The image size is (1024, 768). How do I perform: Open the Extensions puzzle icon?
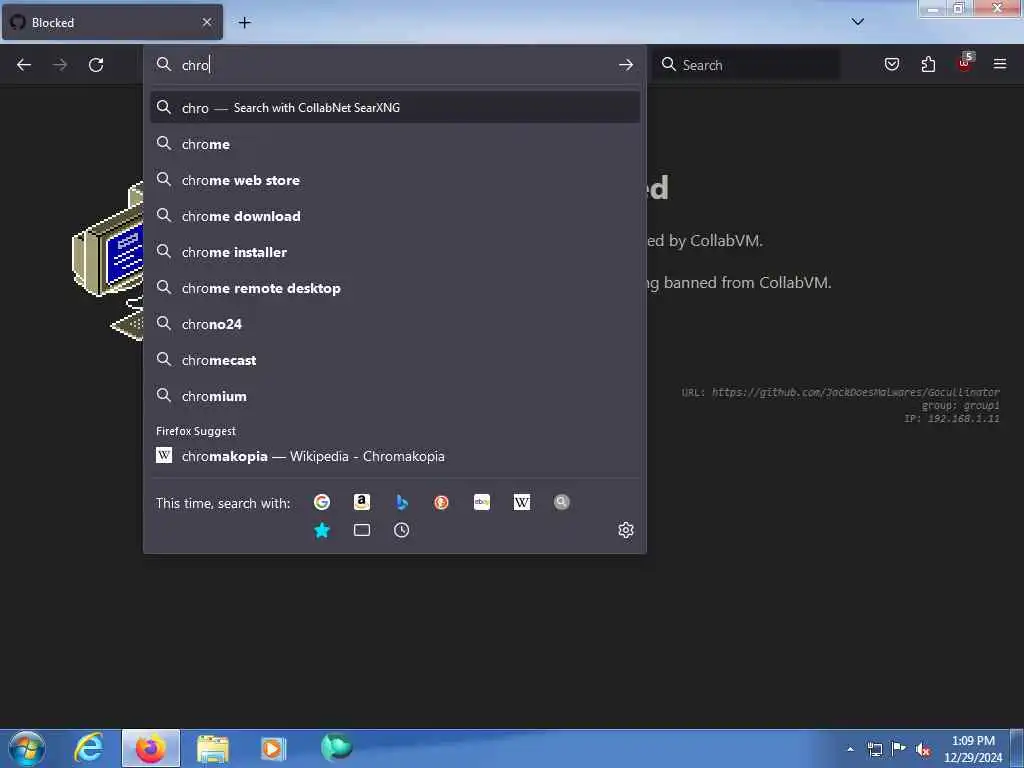(928, 64)
